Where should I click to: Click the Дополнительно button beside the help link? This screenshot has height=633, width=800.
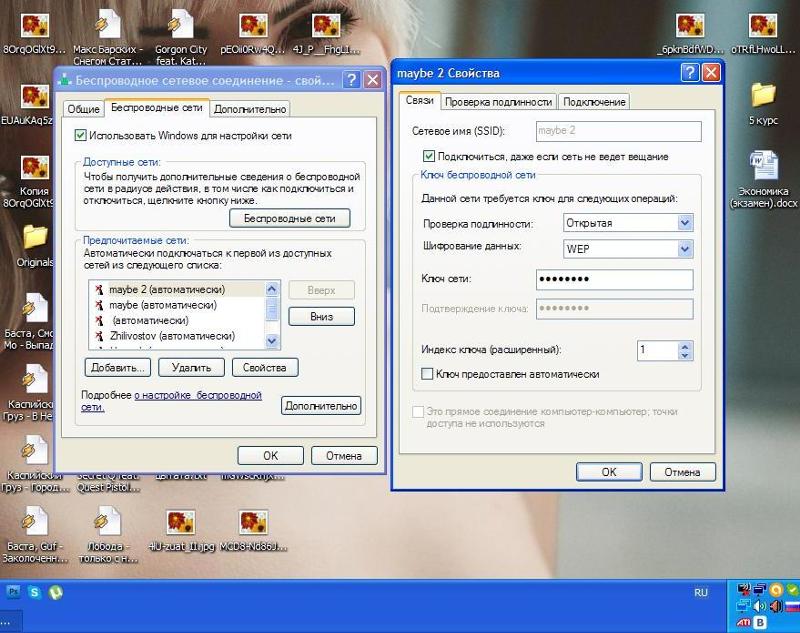pyautogui.click(x=321, y=406)
